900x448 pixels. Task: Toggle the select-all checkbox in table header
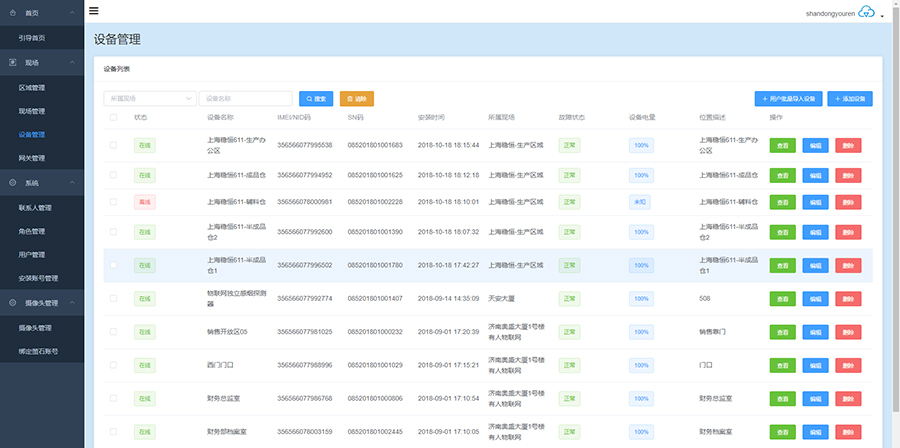click(113, 118)
